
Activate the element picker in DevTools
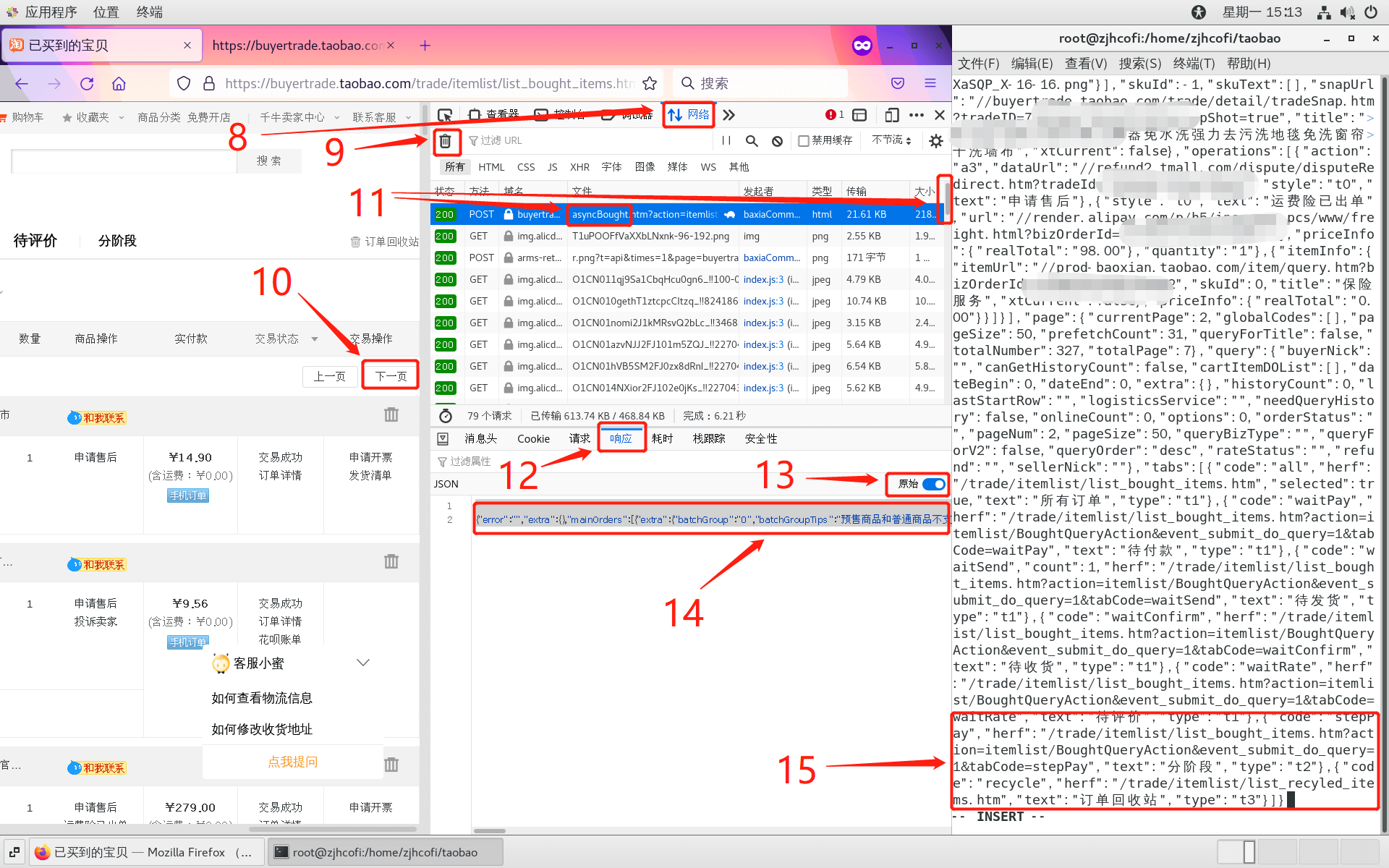(x=445, y=115)
